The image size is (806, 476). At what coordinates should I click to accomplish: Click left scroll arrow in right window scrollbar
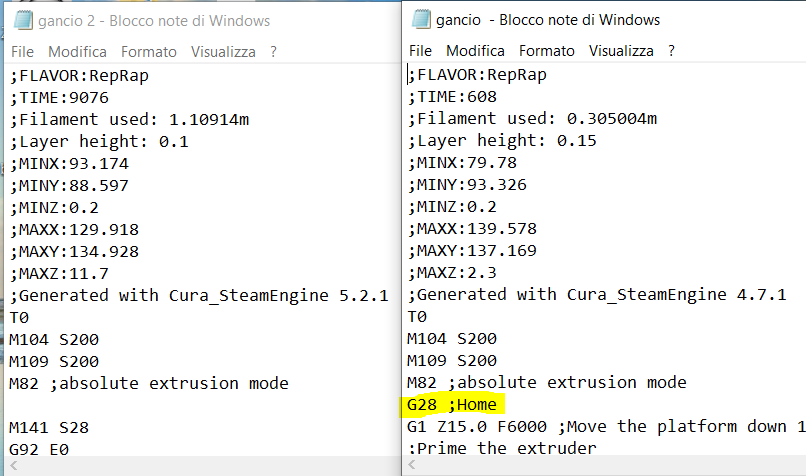[x=412, y=465]
